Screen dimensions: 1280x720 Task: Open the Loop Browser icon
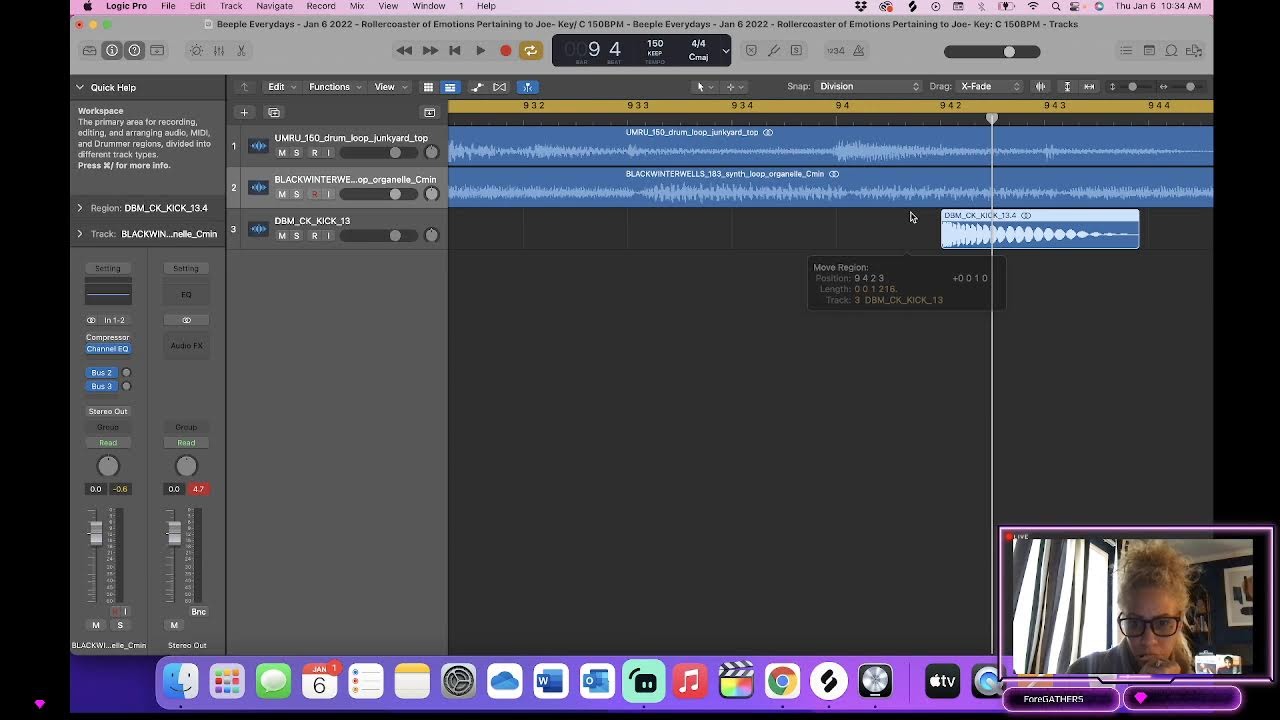[1171, 50]
